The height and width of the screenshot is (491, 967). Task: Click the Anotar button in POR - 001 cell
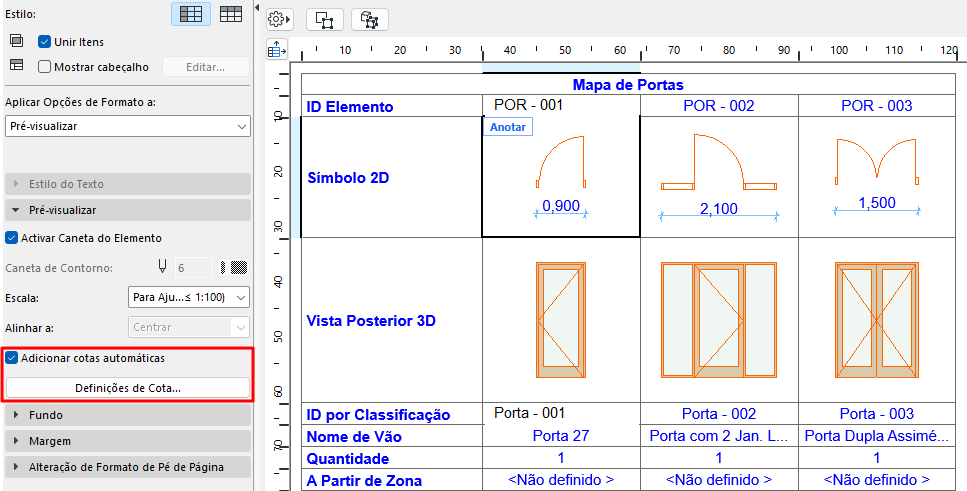point(508,127)
